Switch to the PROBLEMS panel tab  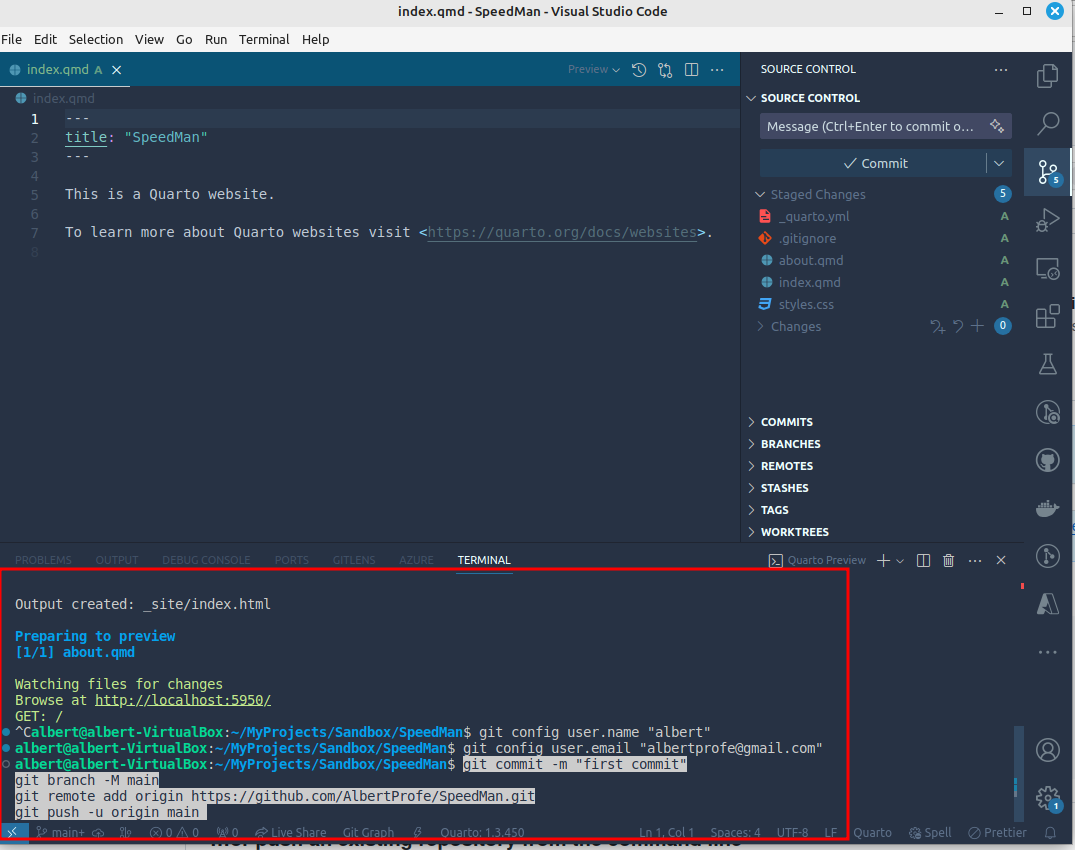(x=43, y=560)
